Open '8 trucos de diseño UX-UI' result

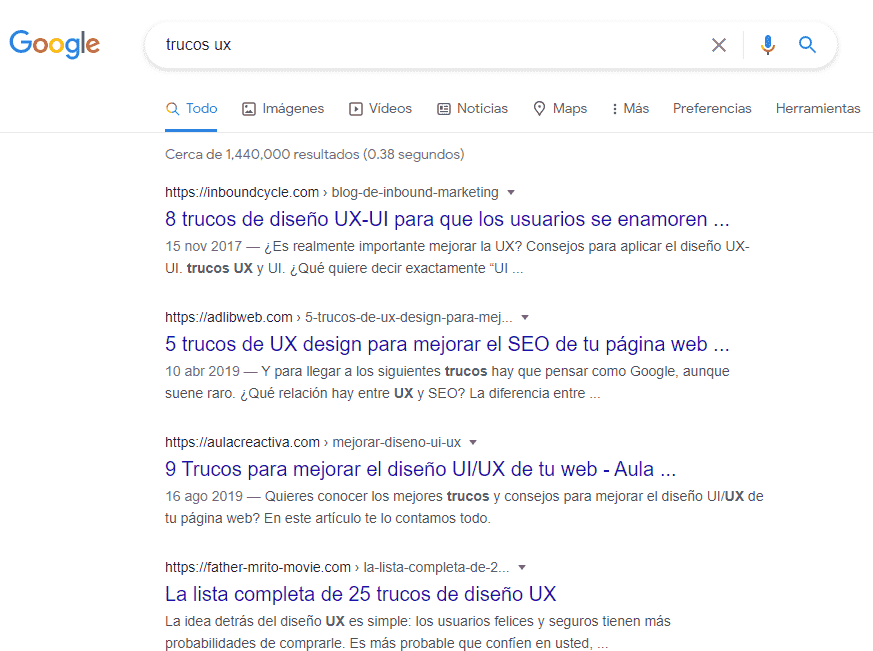(447, 219)
